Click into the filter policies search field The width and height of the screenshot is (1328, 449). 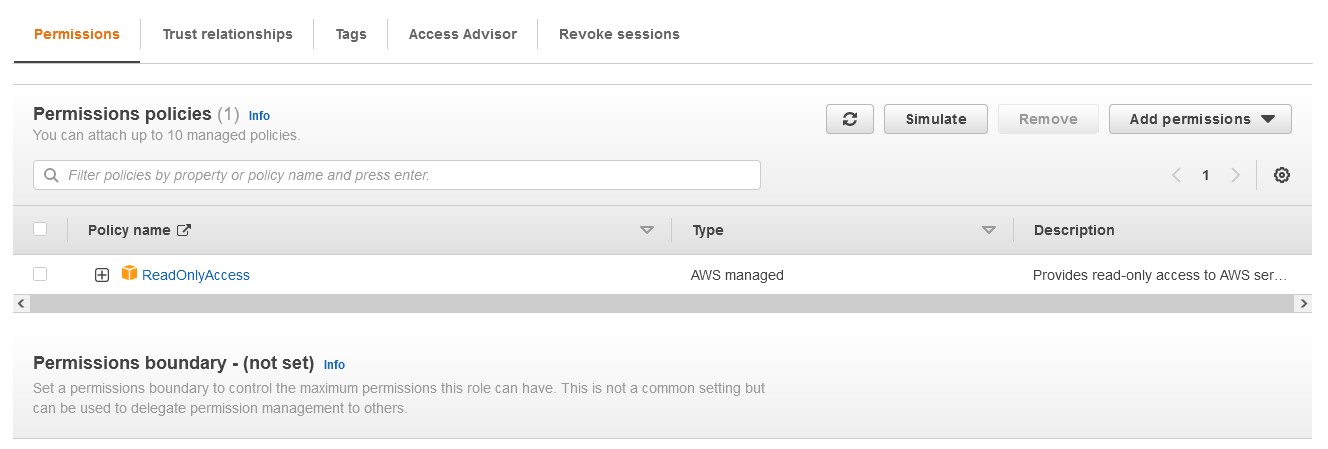397,175
